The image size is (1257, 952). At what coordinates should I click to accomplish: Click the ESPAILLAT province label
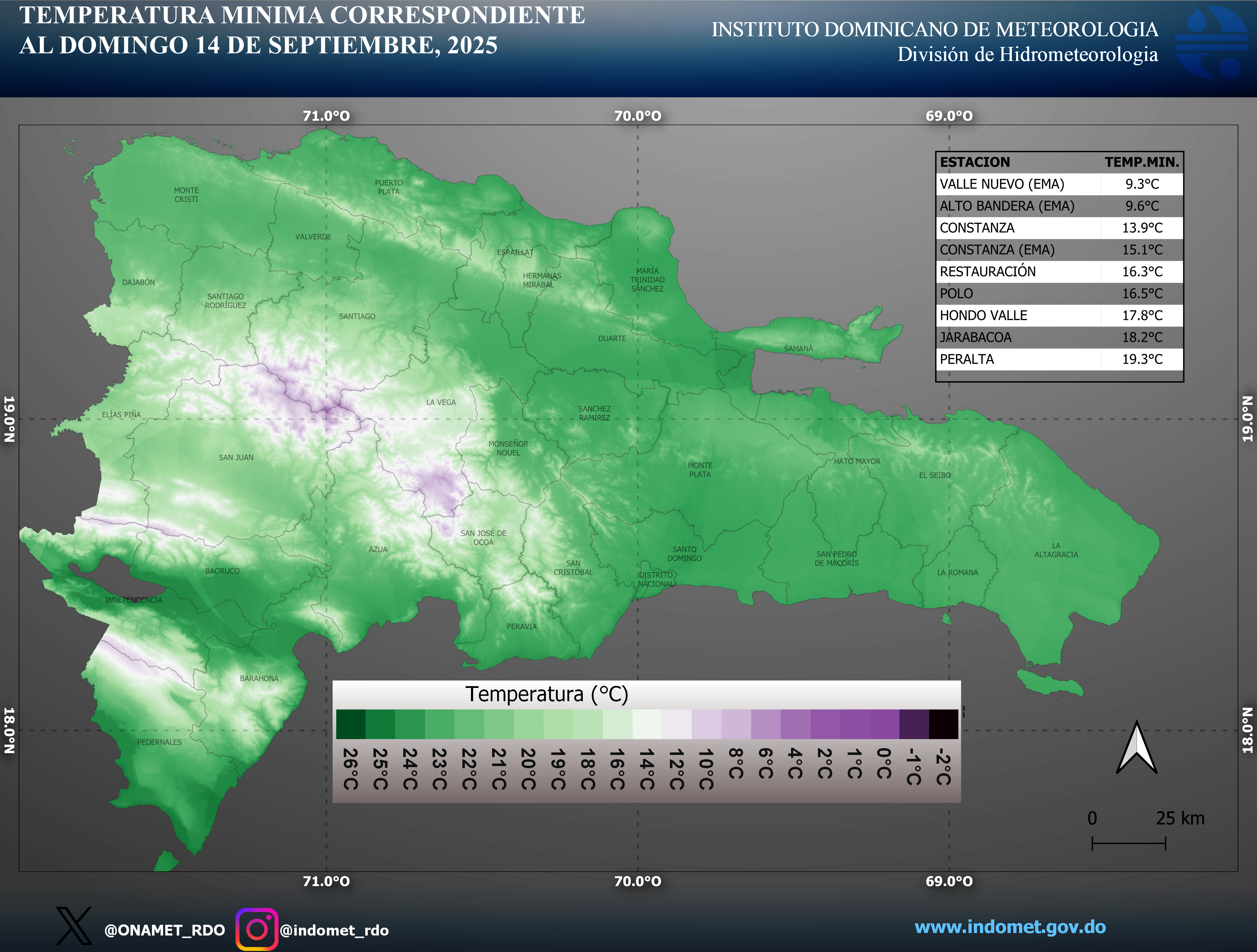point(515,252)
